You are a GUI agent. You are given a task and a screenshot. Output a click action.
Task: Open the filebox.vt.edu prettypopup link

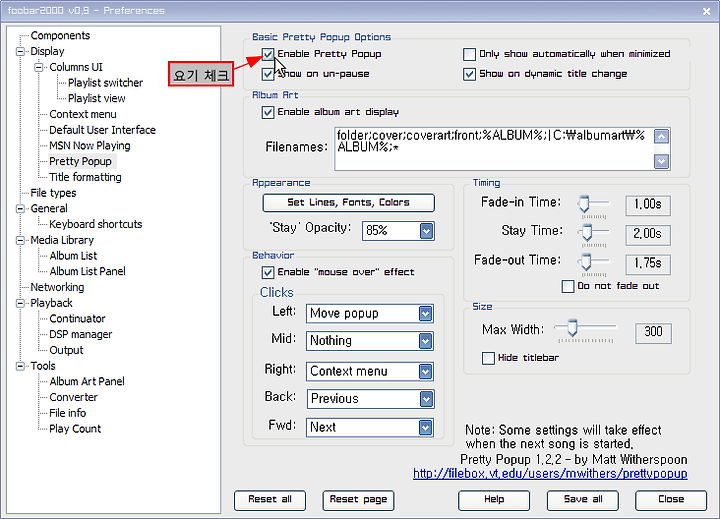click(550, 474)
